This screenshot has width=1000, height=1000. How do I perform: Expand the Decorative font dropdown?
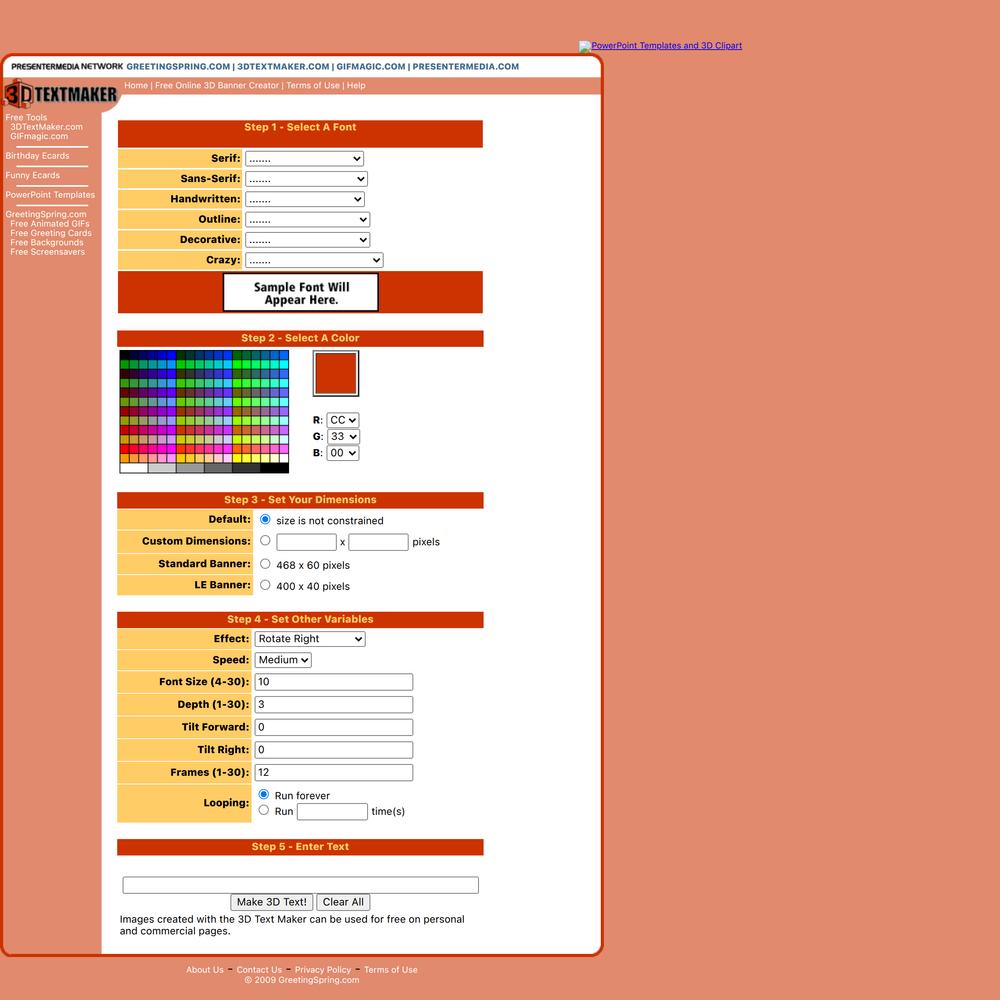tap(307, 240)
